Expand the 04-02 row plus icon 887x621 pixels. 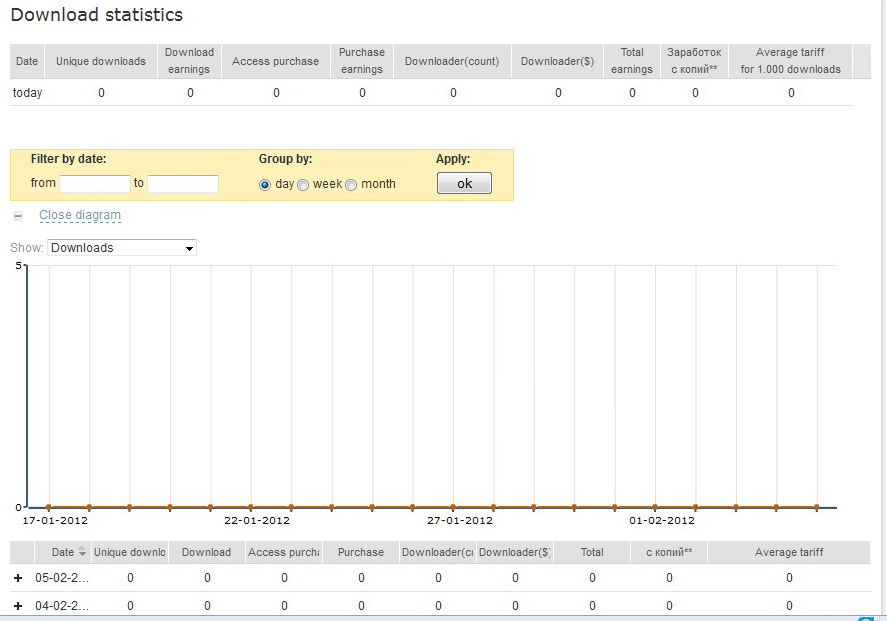18,606
